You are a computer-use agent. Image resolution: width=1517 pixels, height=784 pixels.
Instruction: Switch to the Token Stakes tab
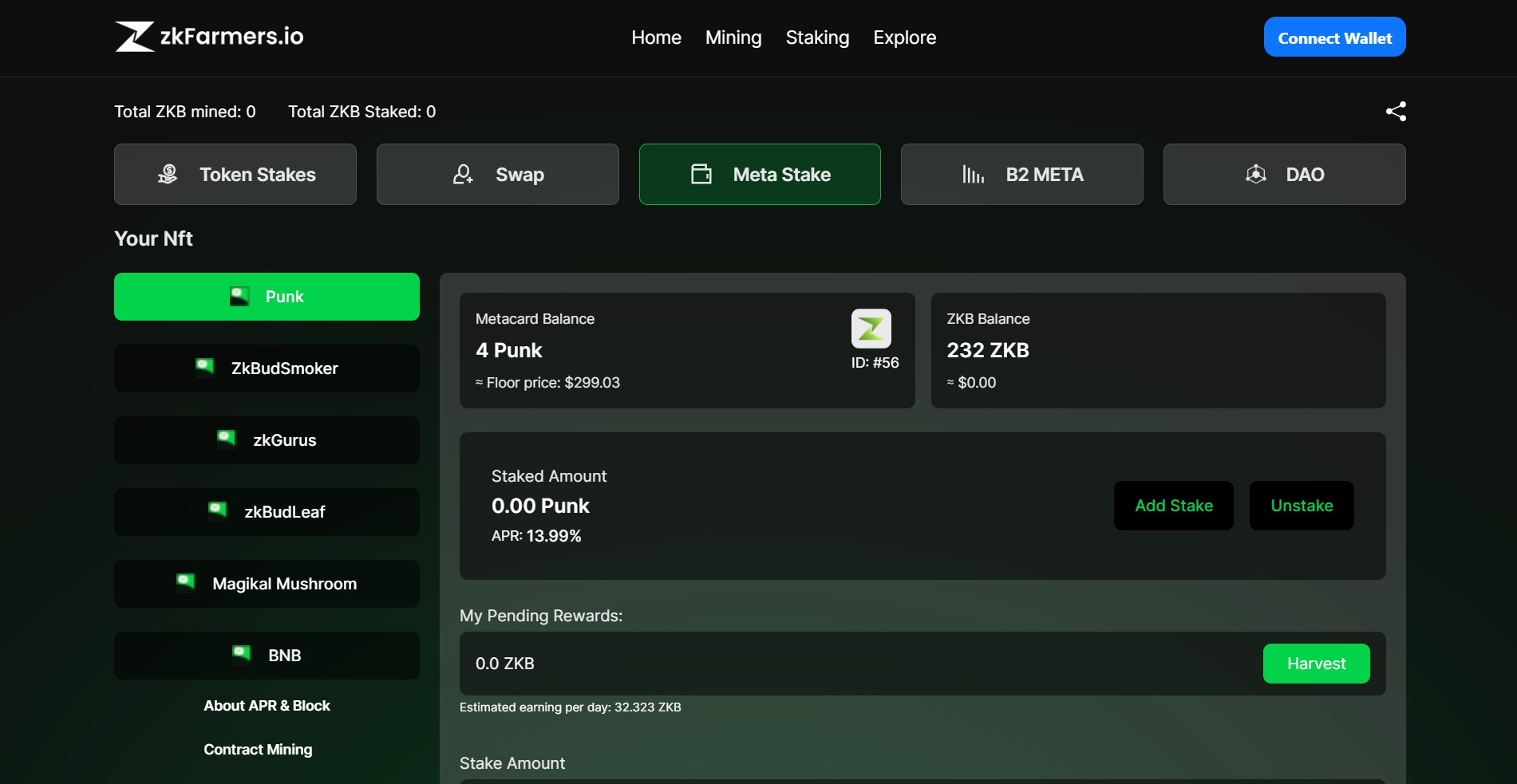tap(235, 175)
